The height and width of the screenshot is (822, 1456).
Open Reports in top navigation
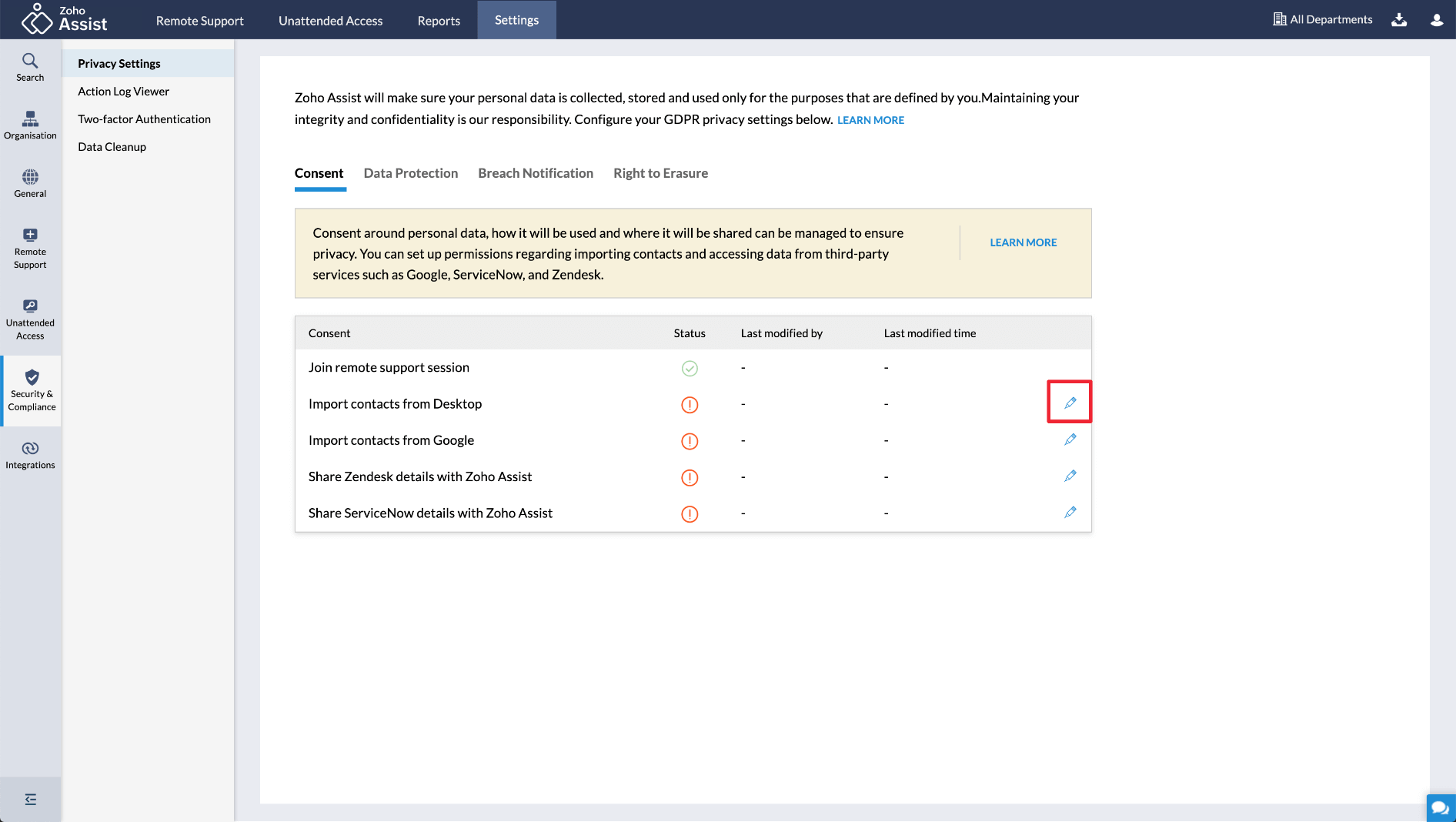click(x=439, y=21)
